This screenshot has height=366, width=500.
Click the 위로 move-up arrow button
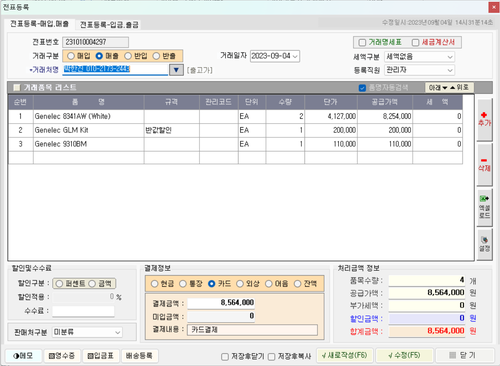coord(460,87)
